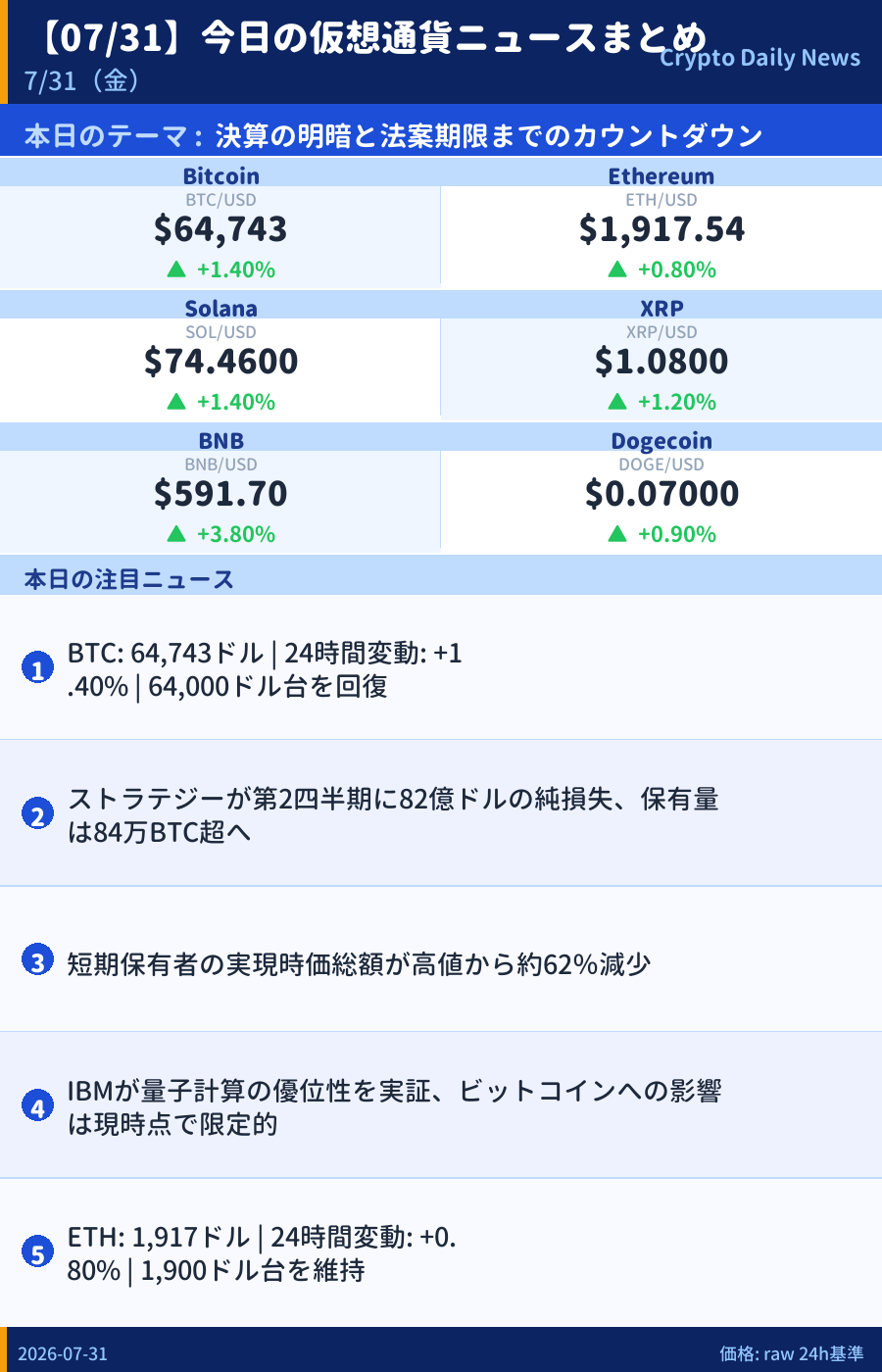882x1372 pixels.
Task: Click the number 3 news badge
Action: 37,959
